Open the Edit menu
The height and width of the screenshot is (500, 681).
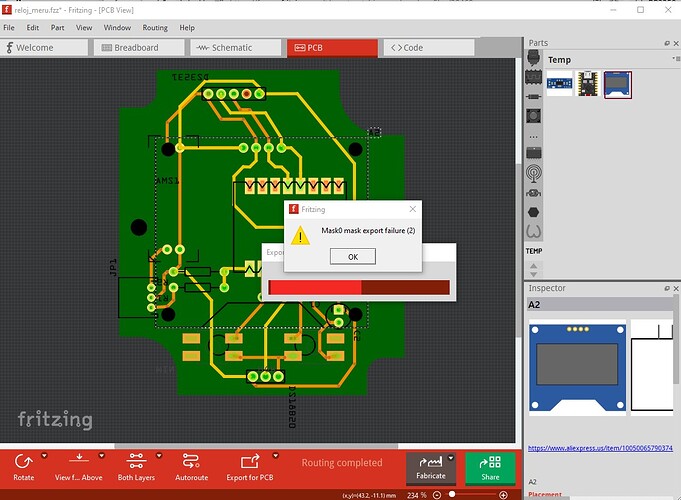pyautogui.click(x=33, y=27)
